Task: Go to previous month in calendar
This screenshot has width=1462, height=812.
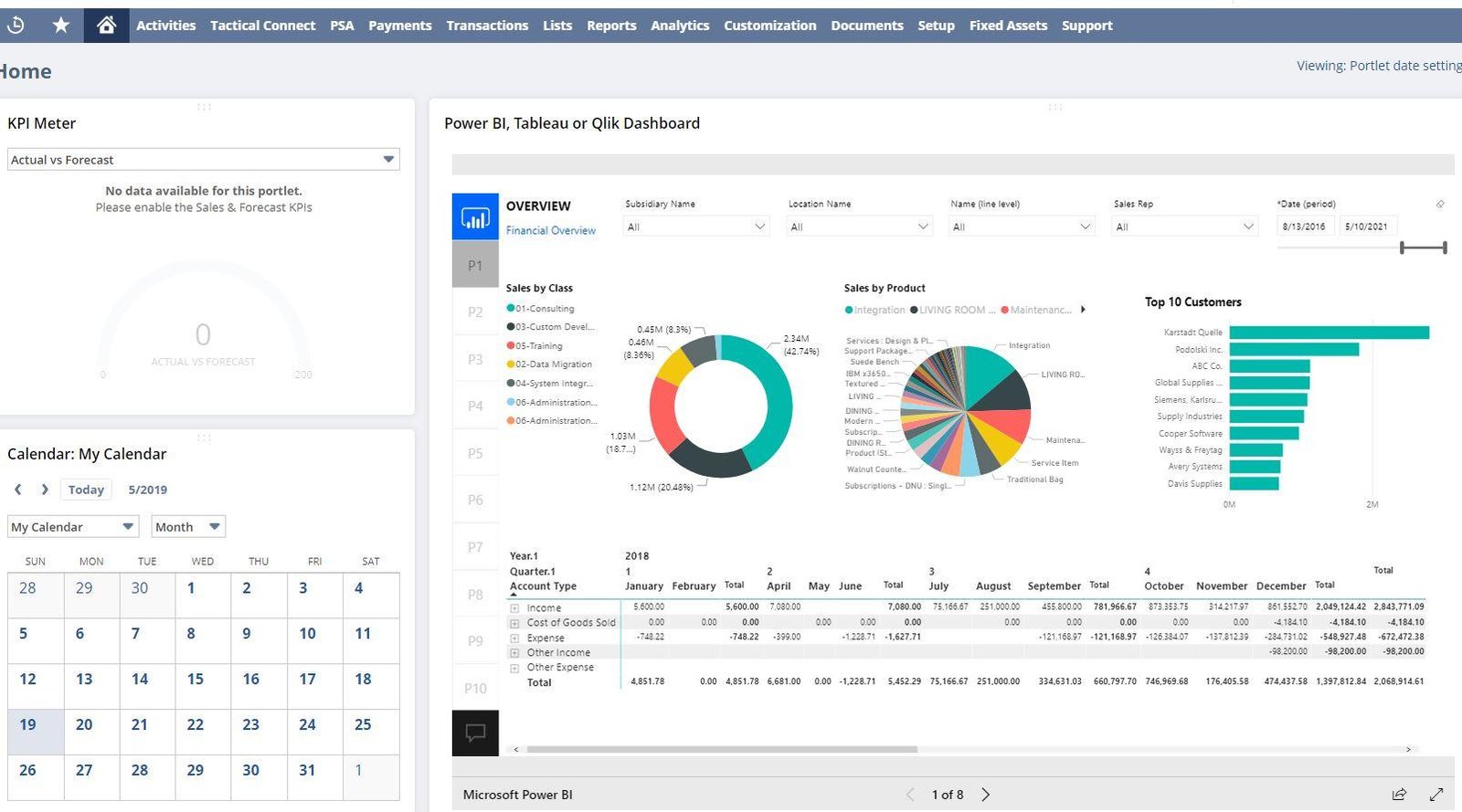Action: coord(17,490)
